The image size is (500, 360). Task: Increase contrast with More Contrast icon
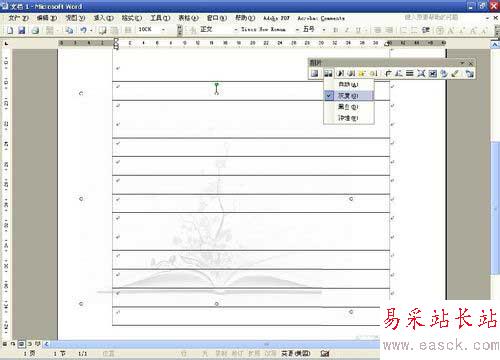pyautogui.click(x=340, y=74)
